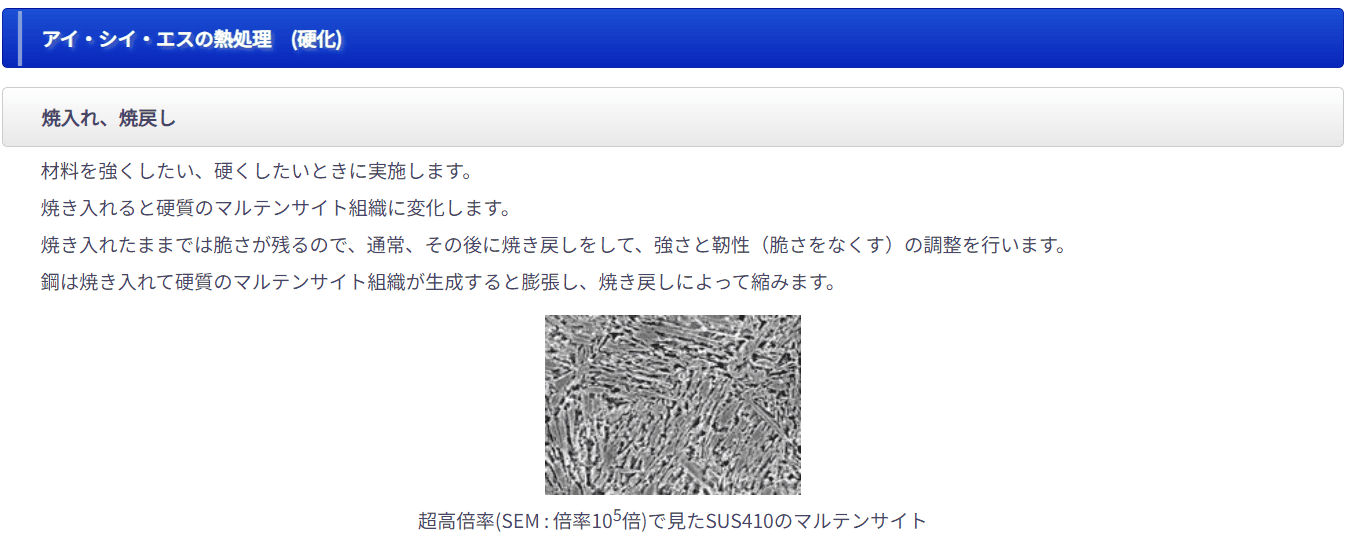Click the word 靭性 in the third sentence
The height and width of the screenshot is (547, 1347).
(x=733, y=245)
